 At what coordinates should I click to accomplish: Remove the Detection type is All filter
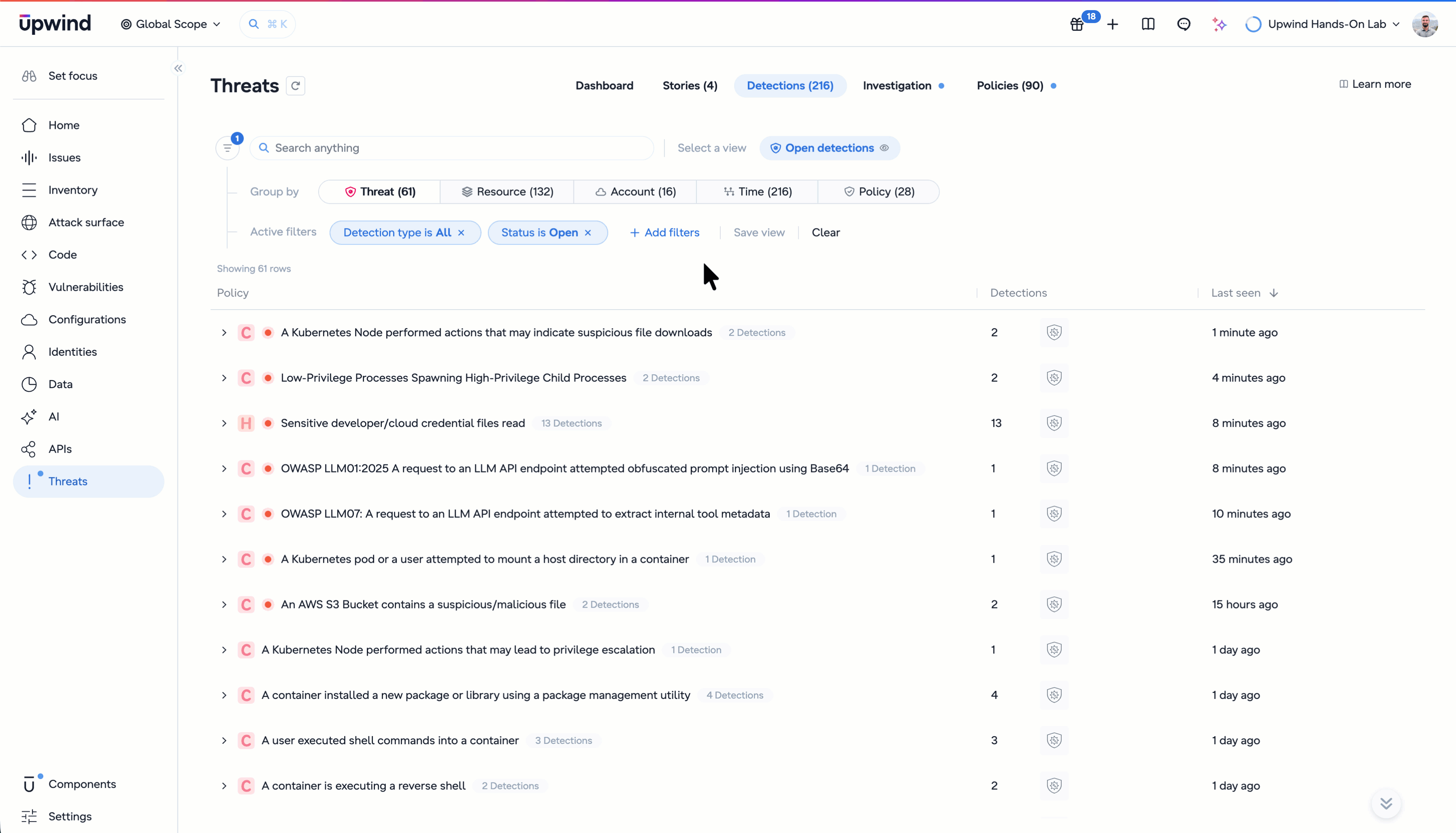point(461,233)
